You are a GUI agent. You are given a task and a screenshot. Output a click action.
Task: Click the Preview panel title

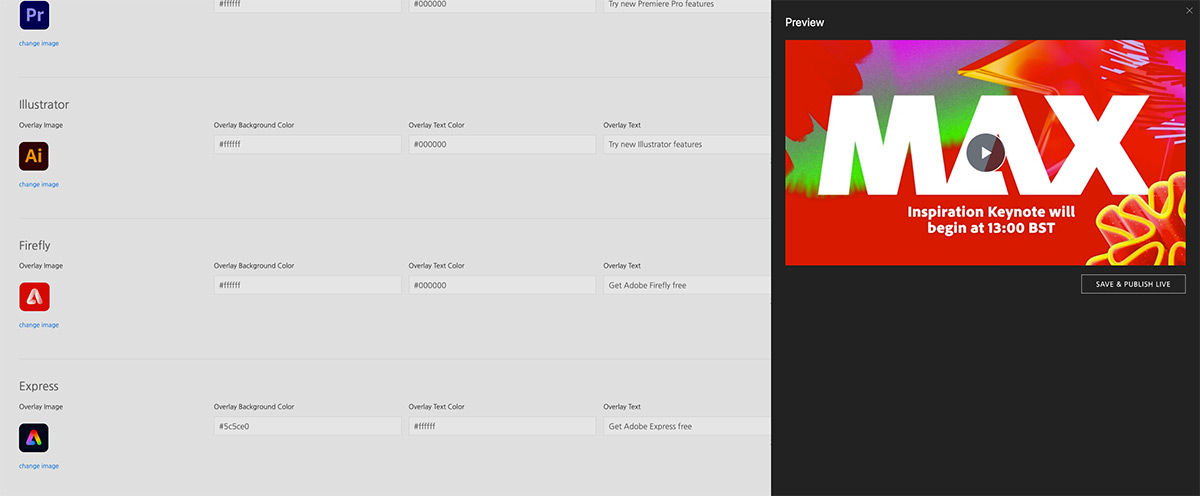805,22
